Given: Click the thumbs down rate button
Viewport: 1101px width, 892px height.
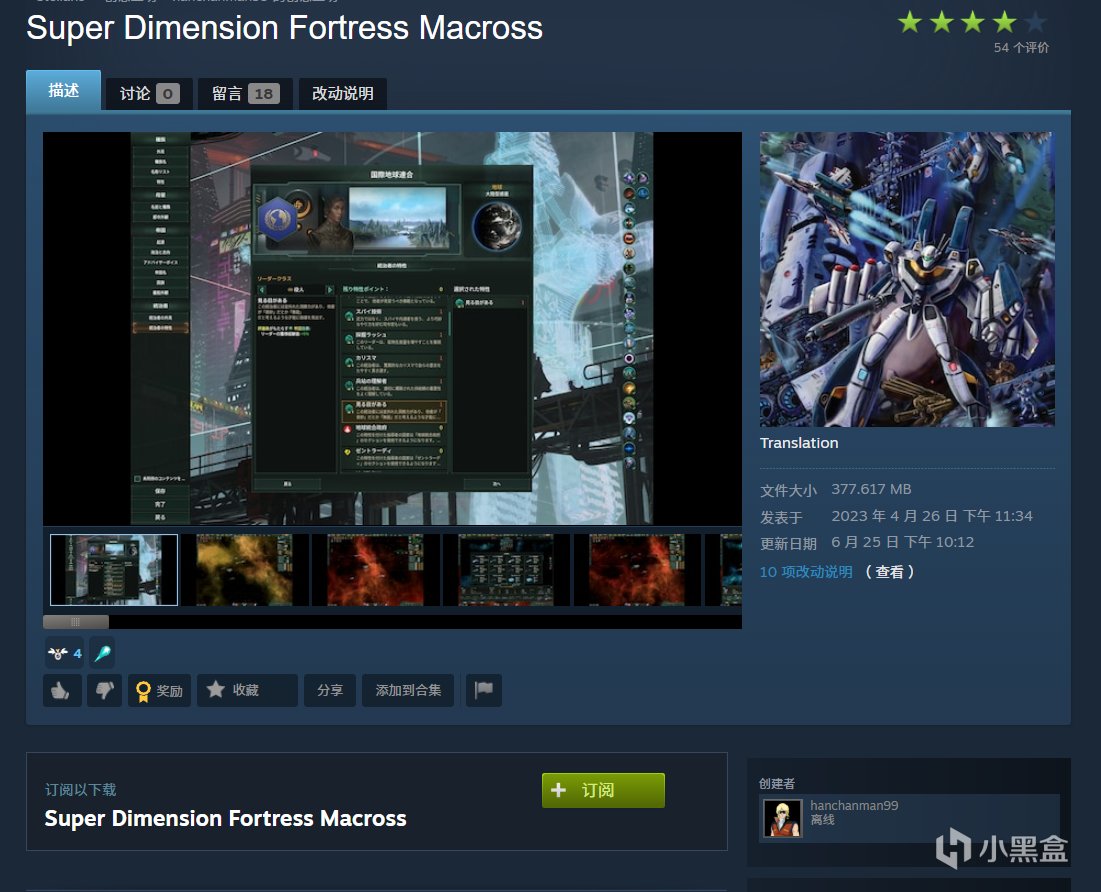Looking at the screenshot, I should [x=105, y=690].
